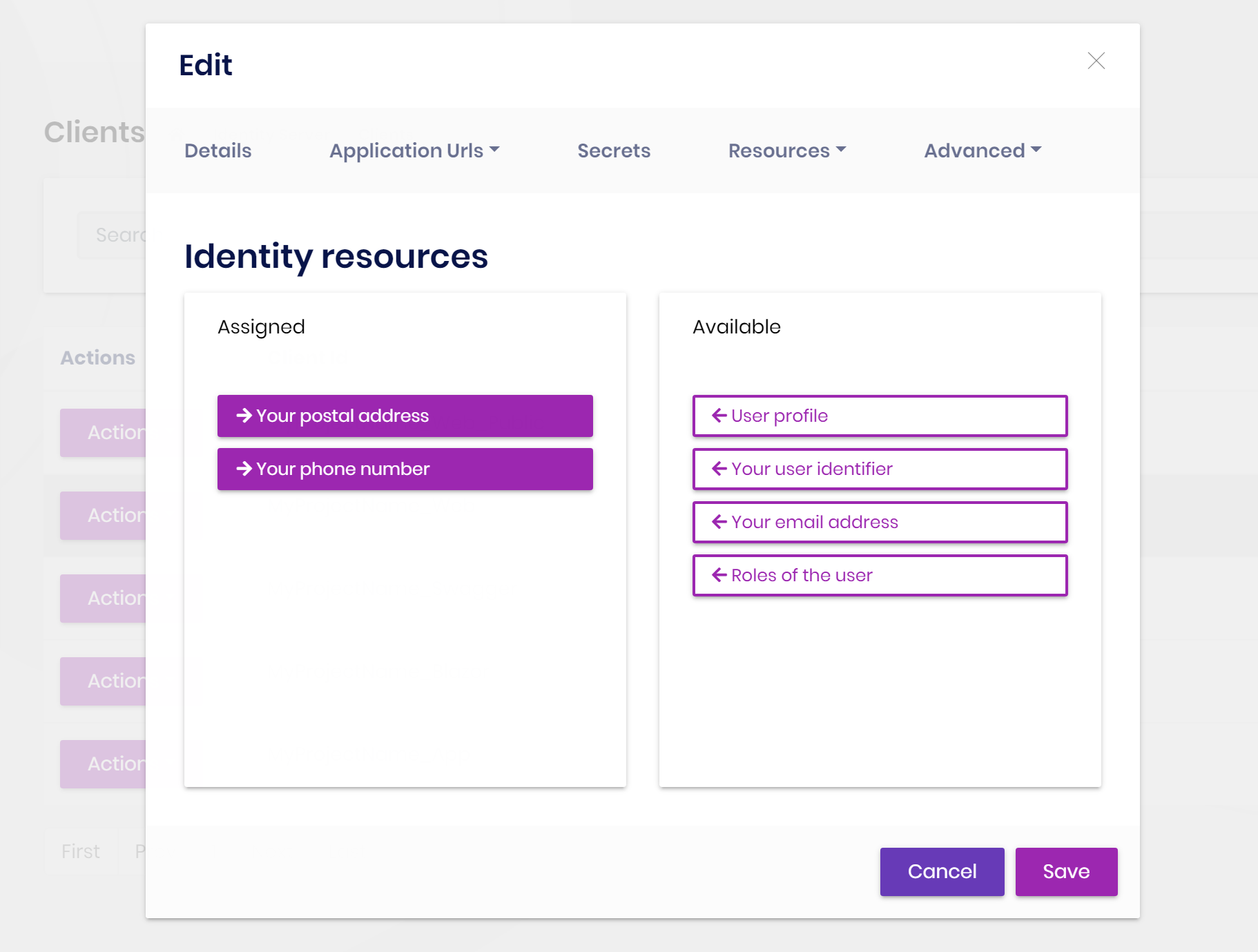Click the left-arrow icon on "Your email address"
Screen dimensions: 1258x952
point(718,522)
